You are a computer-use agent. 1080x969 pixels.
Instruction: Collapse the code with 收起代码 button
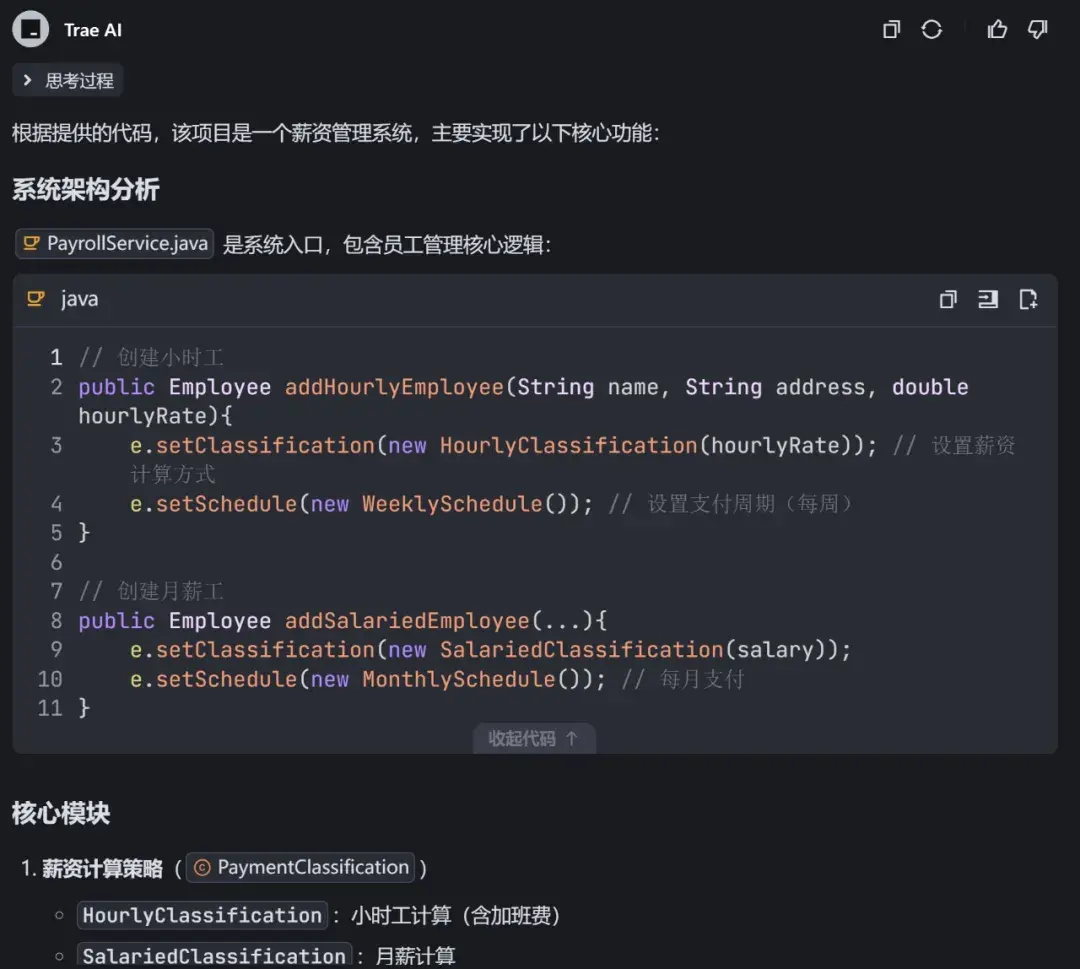pos(534,738)
